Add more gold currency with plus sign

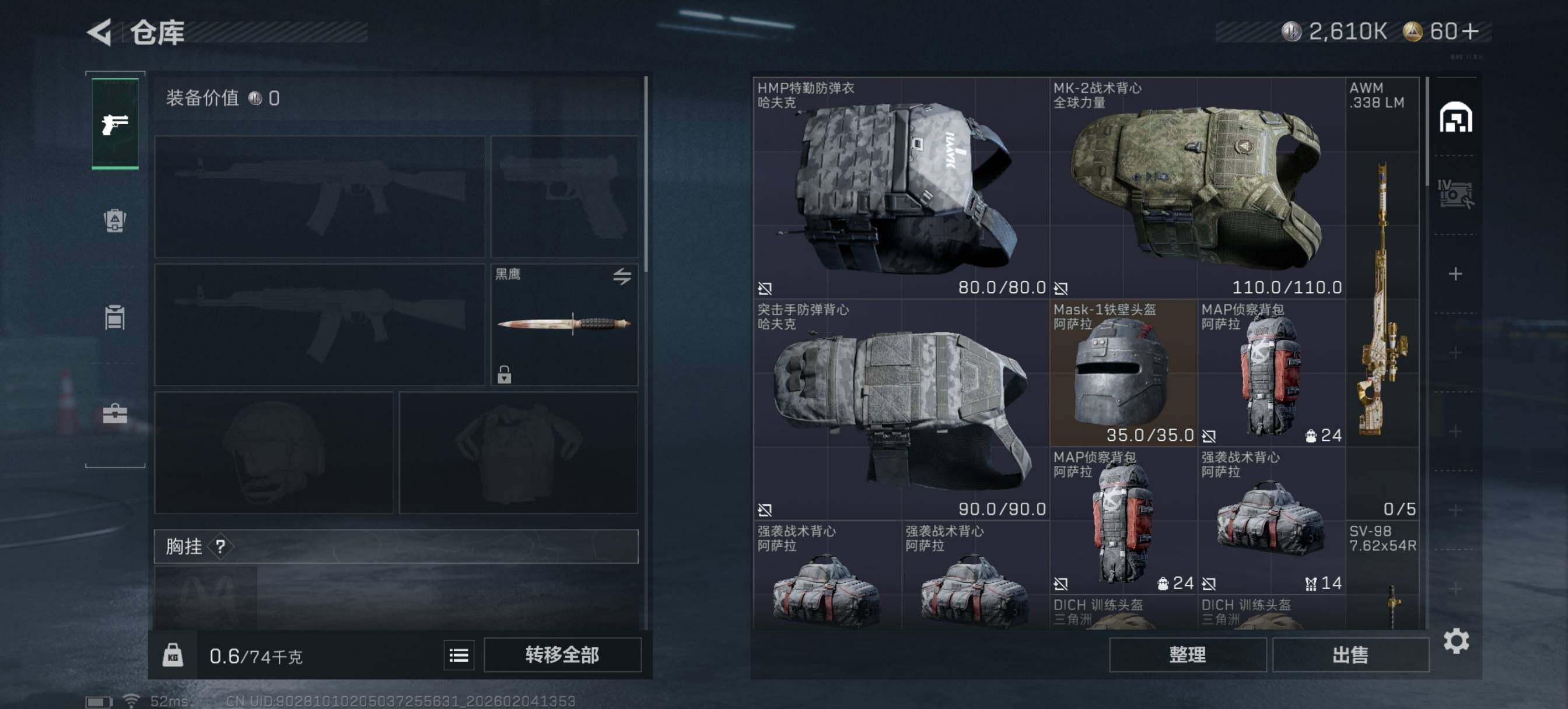pyautogui.click(x=1470, y=31)
